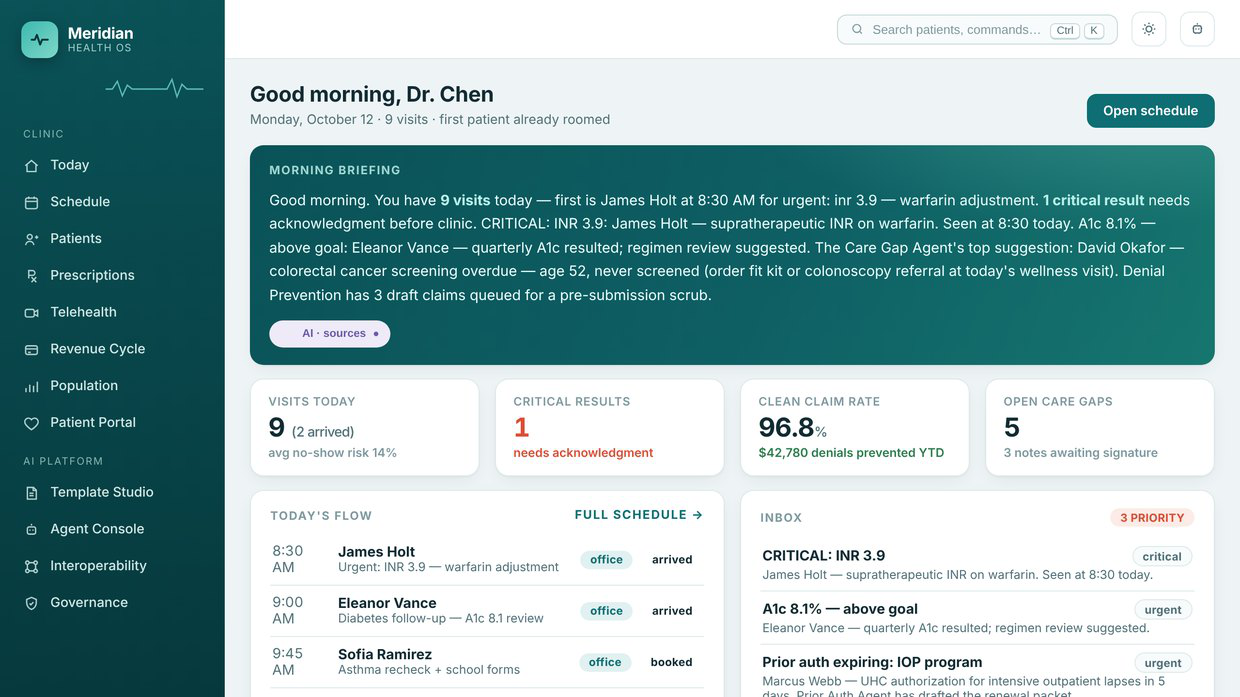Open the Visits Today card

[364, 427]
